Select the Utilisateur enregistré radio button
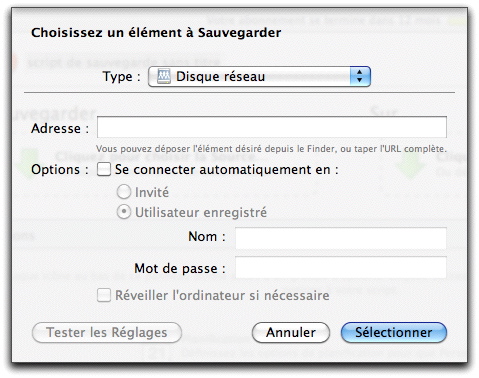This screenshot has width=479, height=378. pyautogui.click(x=124, y=212)
